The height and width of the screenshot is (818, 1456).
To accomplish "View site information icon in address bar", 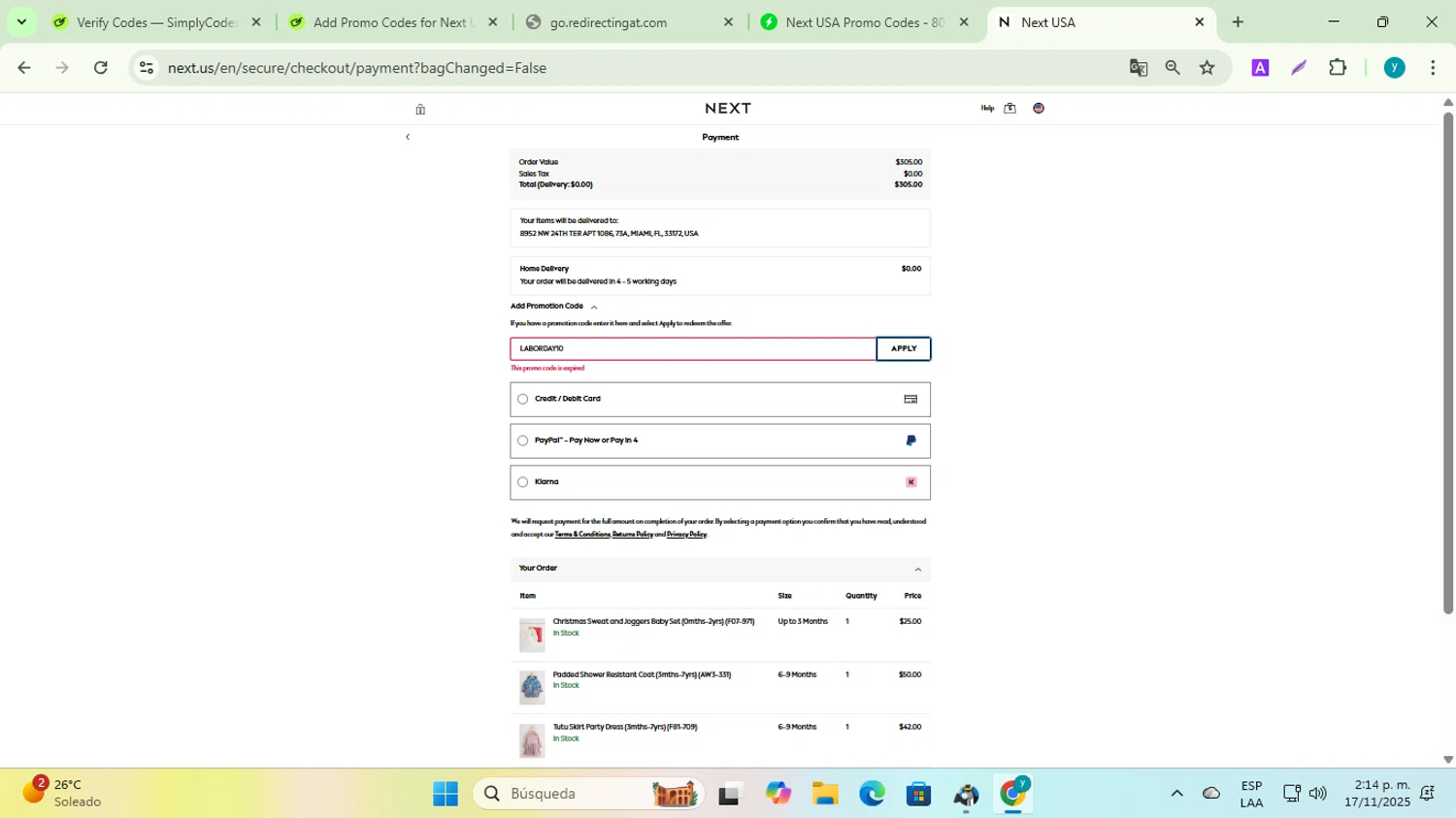I will coord(147,68).
